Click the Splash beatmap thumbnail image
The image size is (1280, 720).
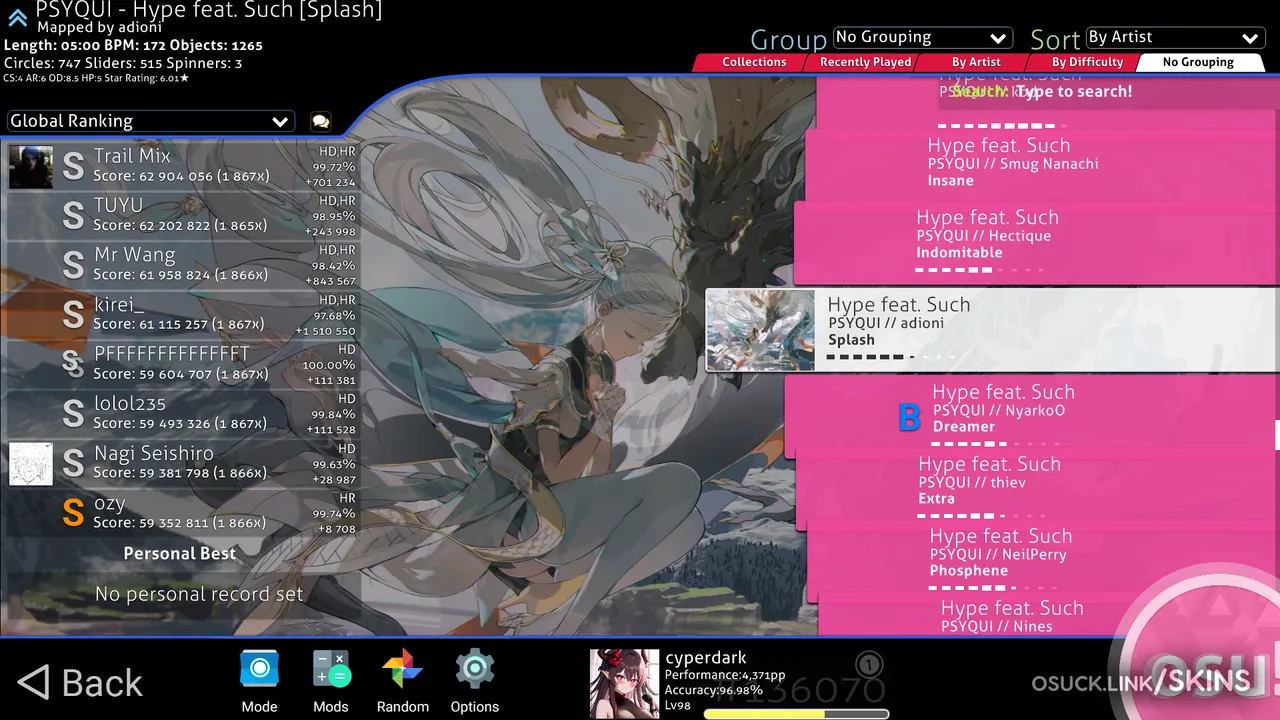click(x=760, y=330)
